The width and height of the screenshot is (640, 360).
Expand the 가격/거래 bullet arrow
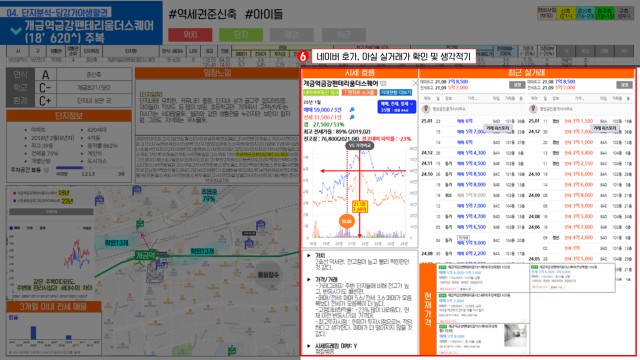point(309,280)
